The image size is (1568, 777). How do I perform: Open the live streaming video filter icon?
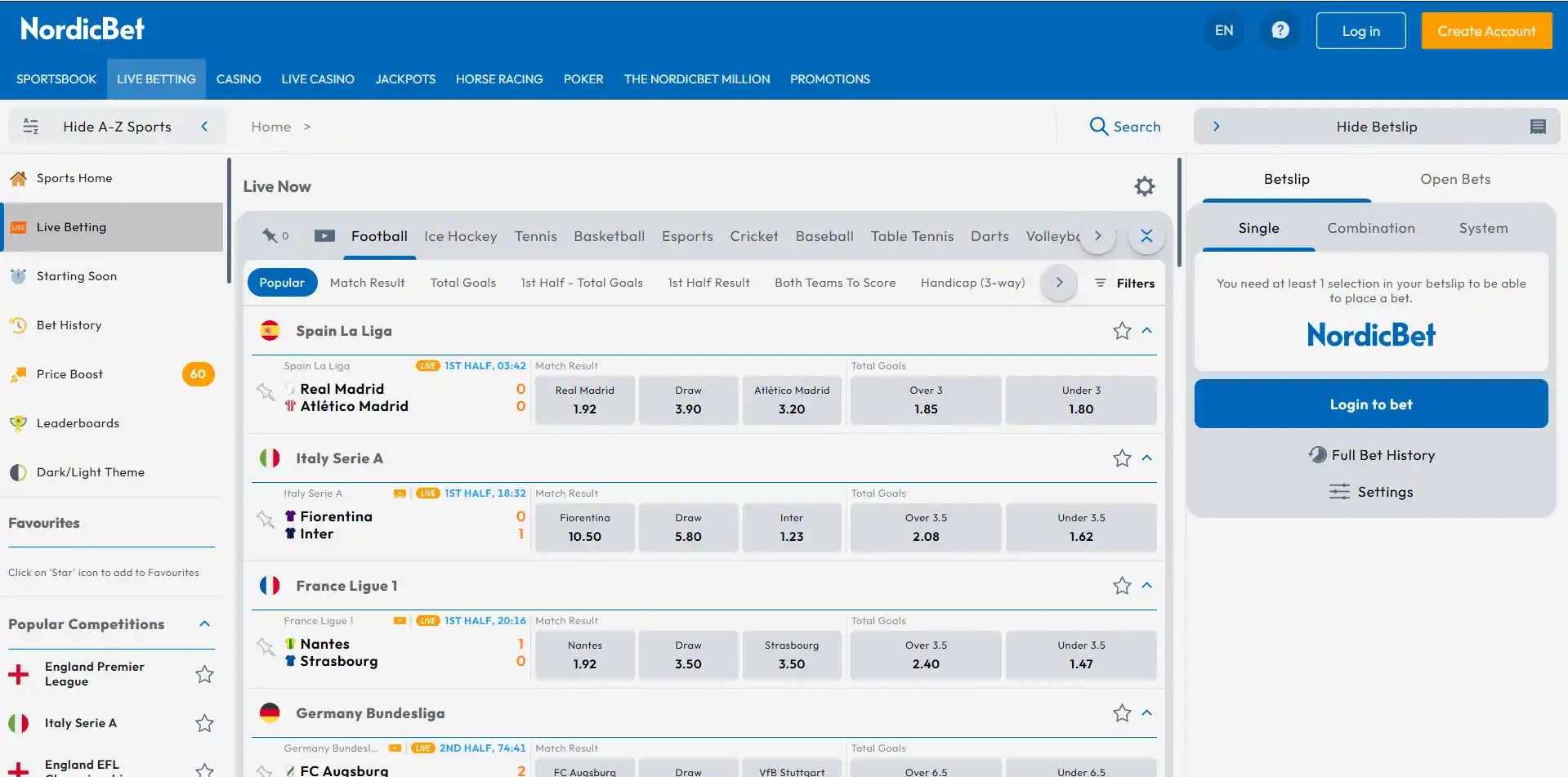click(x=324, y=236)
